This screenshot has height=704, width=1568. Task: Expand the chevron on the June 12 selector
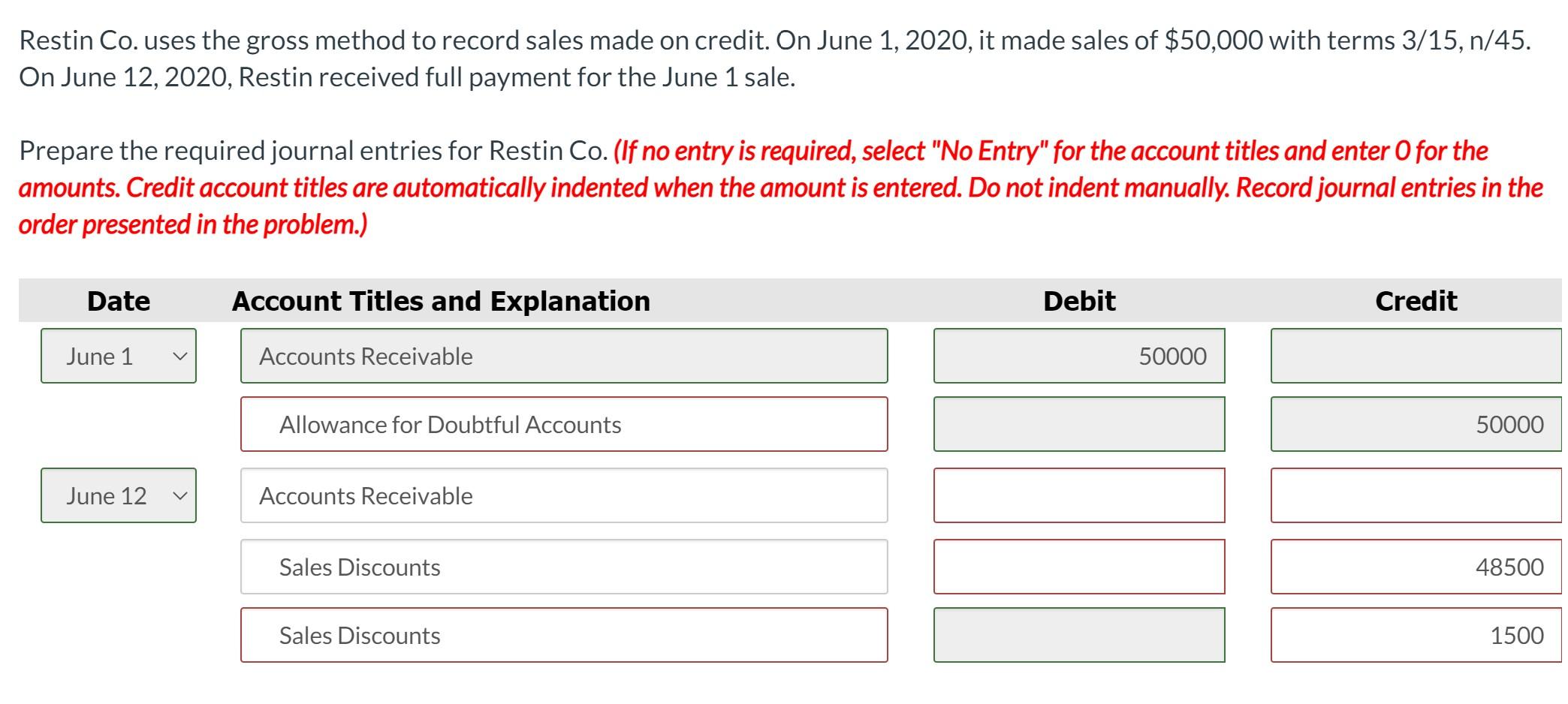180,495
